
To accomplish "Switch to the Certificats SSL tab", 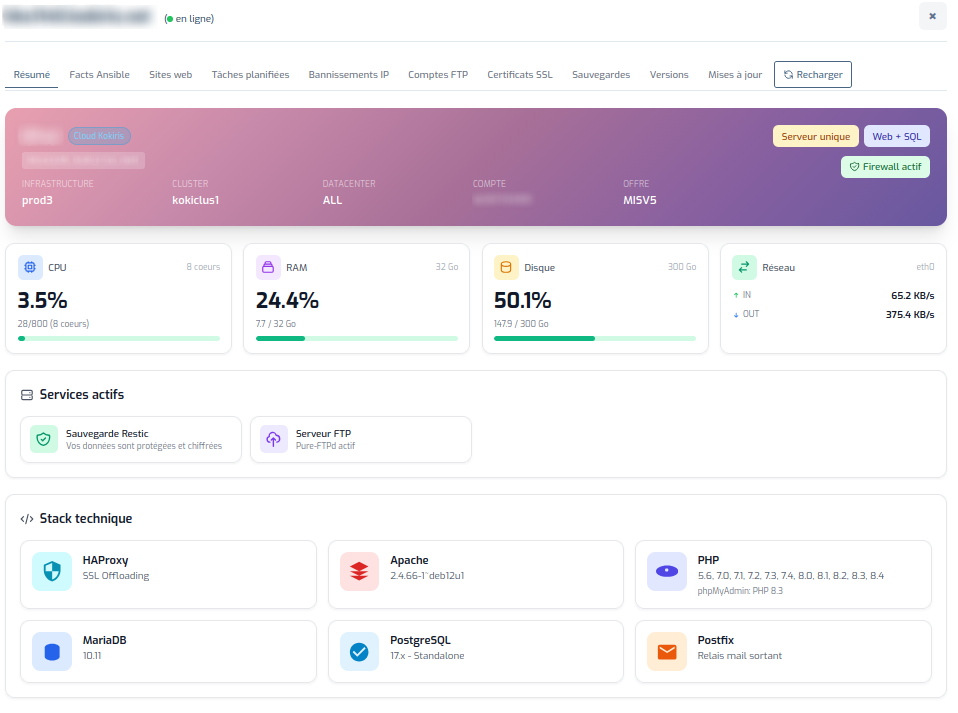I will (x=519, y=74).
